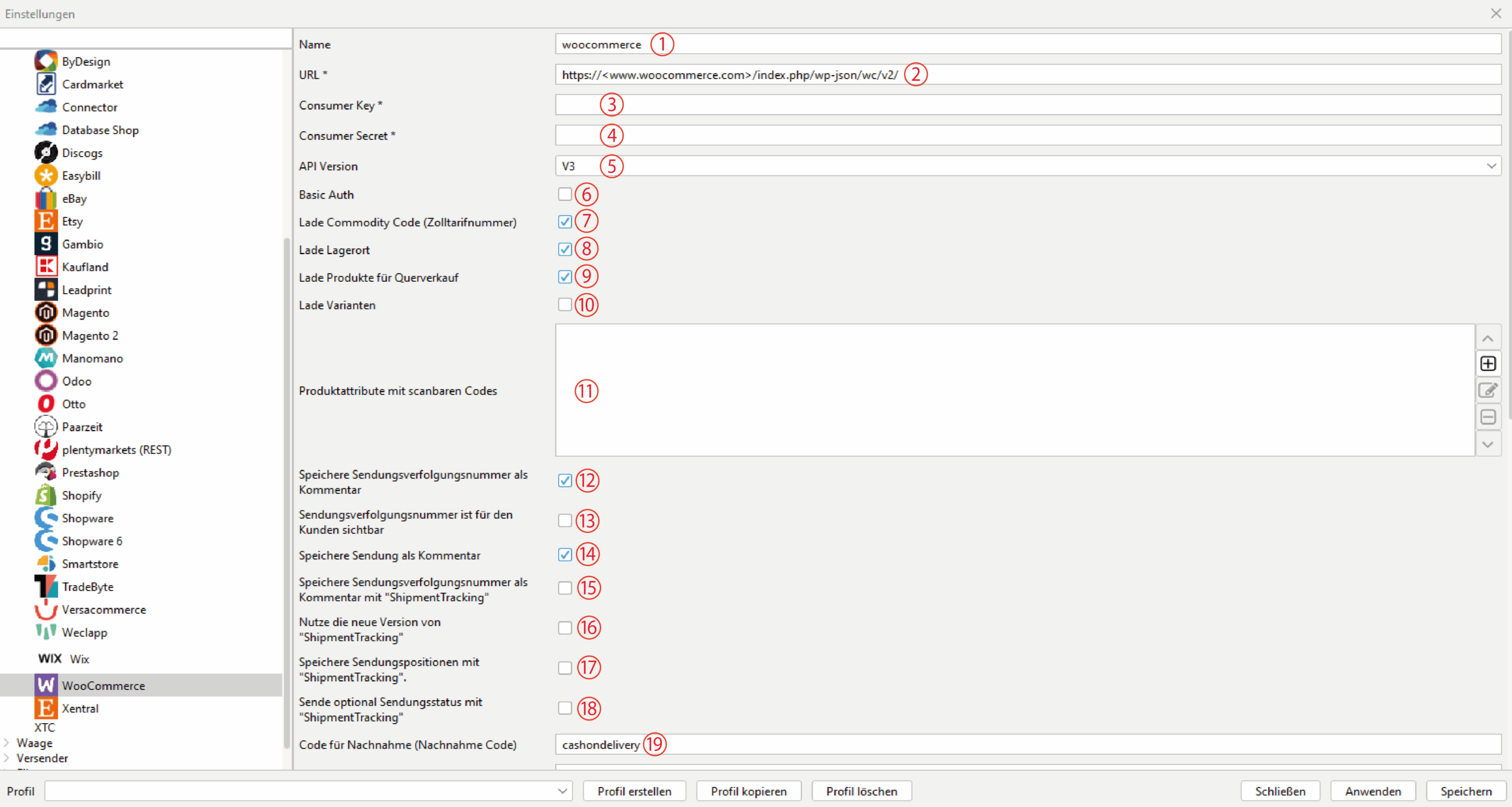Image resolution: width=1512 pixels, height=807 pixels.
Task: Uncheck Lade Commodity Code (Zolltarifnummer)
Action: (565, 222)
